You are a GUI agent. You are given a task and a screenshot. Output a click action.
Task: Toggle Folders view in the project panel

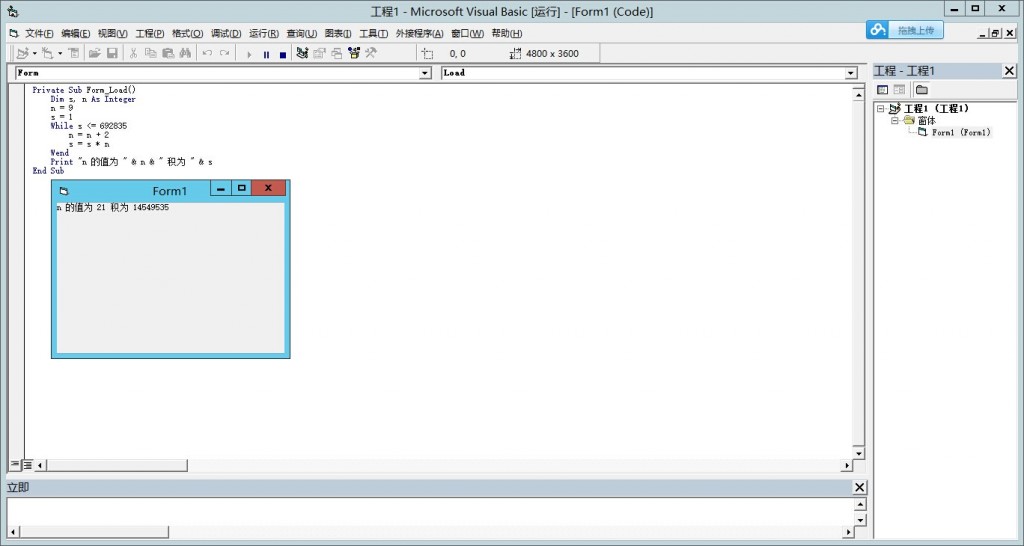(921, 90)
